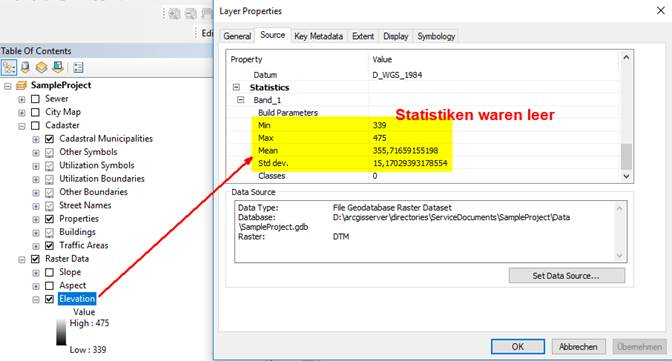The image size is (672, 361).
Task: Expand the Sewer group
Action: point(21,99)
